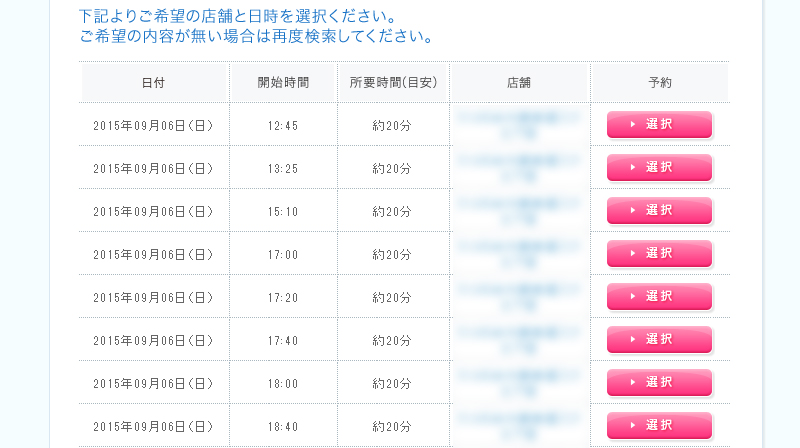Click the 18:40 start time cell
The width and height of the screenshot is (800, 448).
pos(283,427)
